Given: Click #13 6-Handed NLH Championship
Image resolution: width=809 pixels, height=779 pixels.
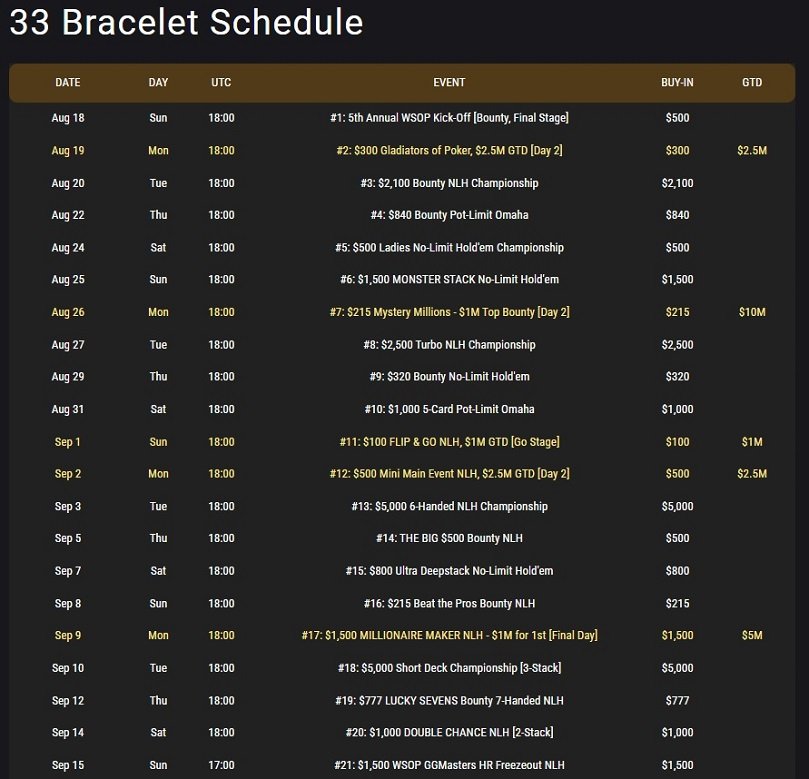Looking at the screenshot, I should pos(449,506).
